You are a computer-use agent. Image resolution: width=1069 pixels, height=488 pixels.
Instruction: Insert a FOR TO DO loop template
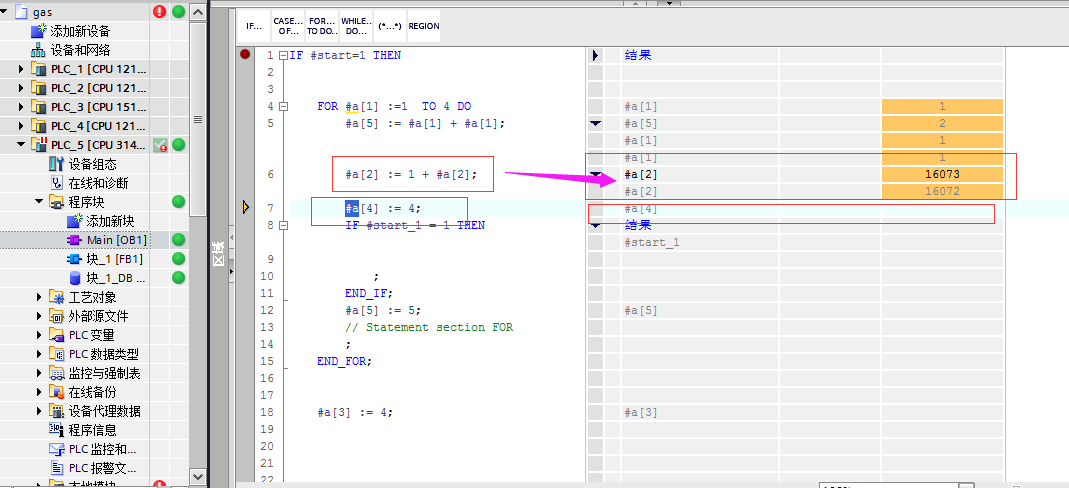(321, 26)
